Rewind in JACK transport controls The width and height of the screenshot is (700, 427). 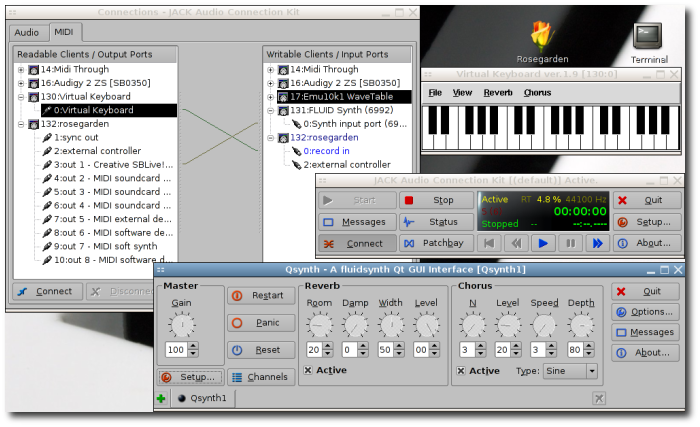tap(516, 243)
